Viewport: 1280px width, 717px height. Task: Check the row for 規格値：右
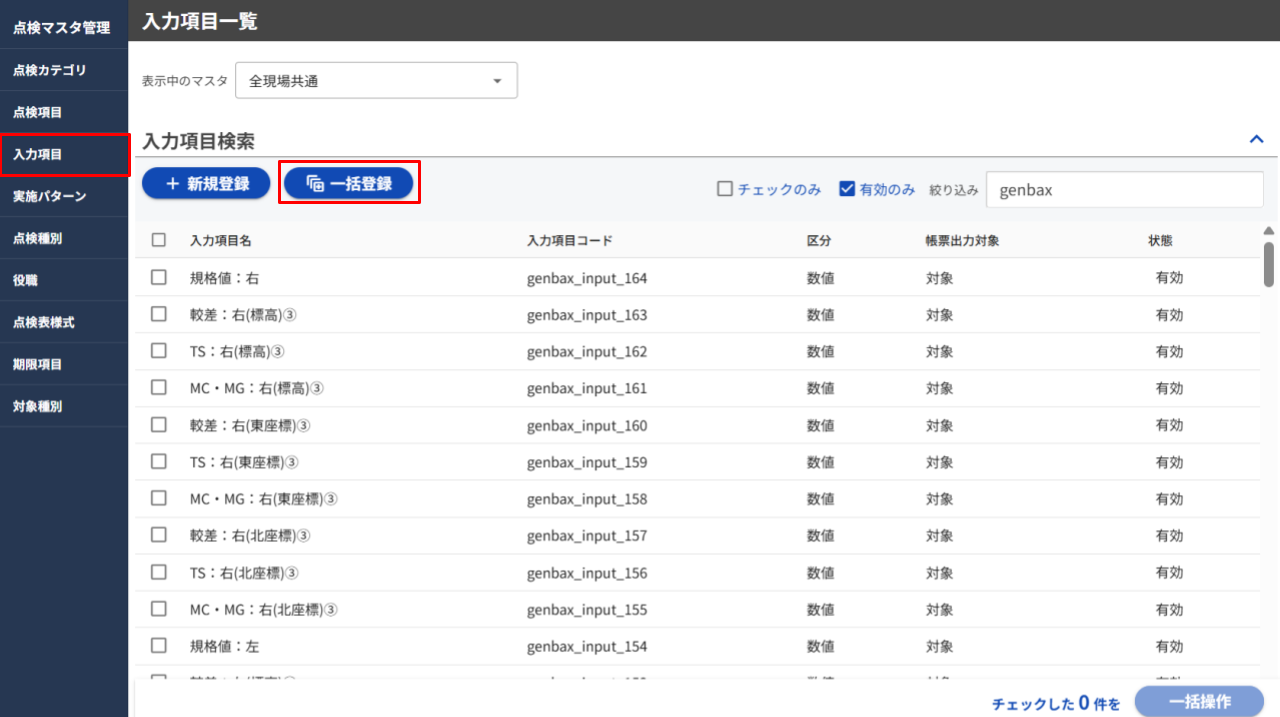158,278
